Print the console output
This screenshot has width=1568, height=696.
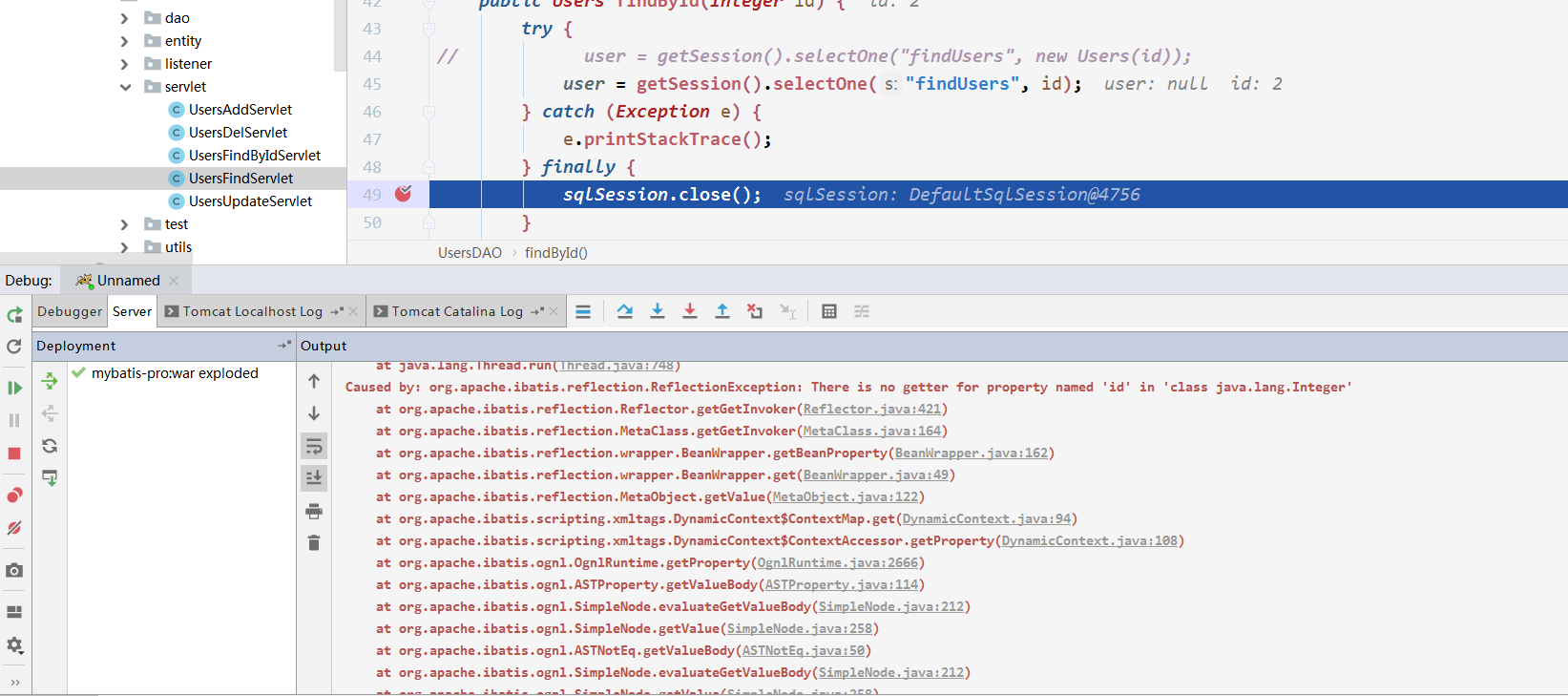[314, 511]
